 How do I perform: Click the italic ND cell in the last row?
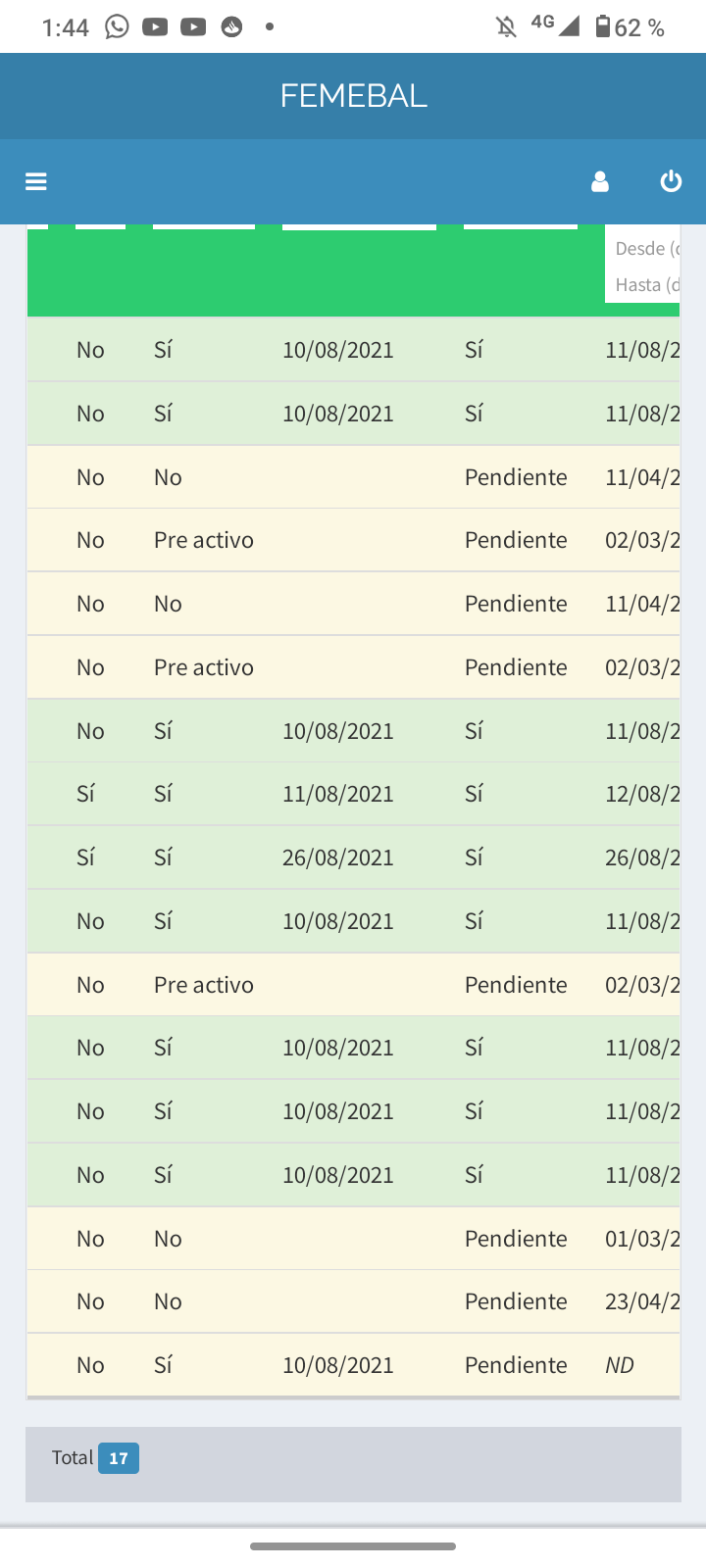[x=620, y=1365]
